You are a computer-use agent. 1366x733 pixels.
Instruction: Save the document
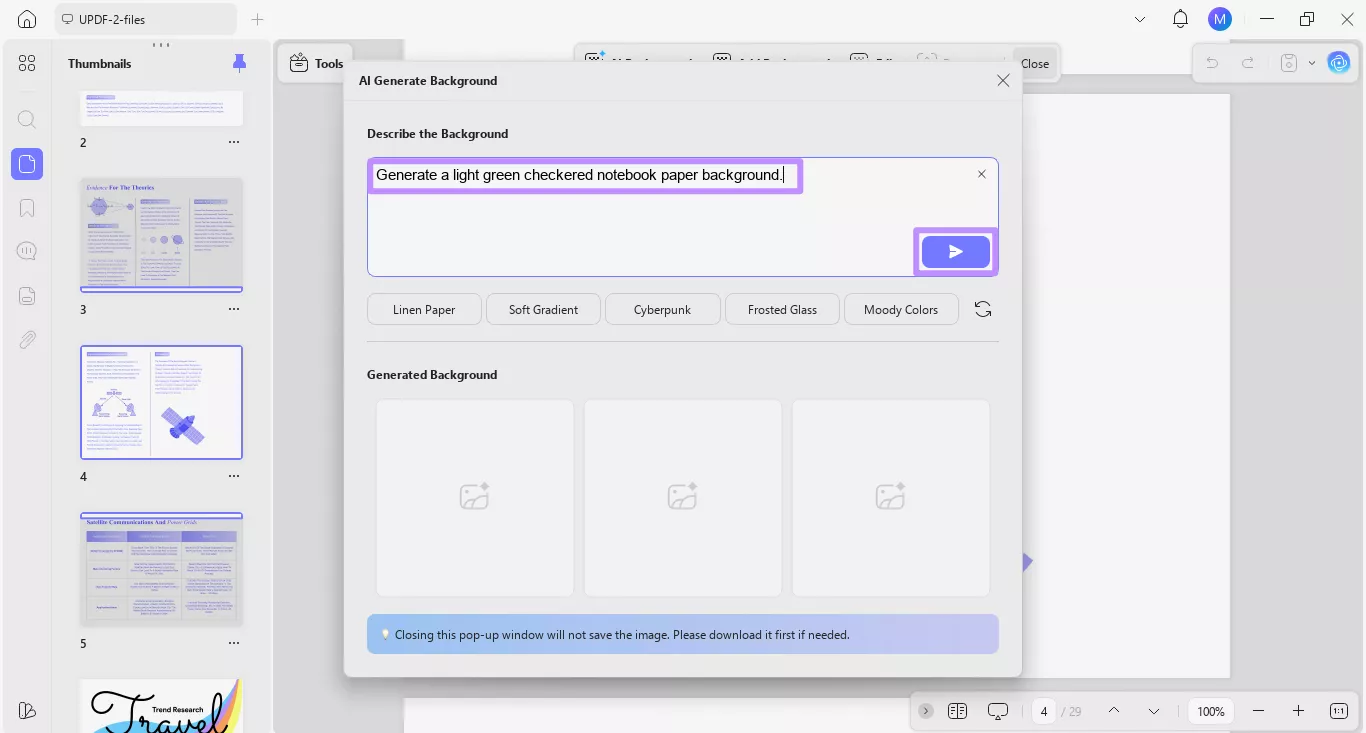1289,63
